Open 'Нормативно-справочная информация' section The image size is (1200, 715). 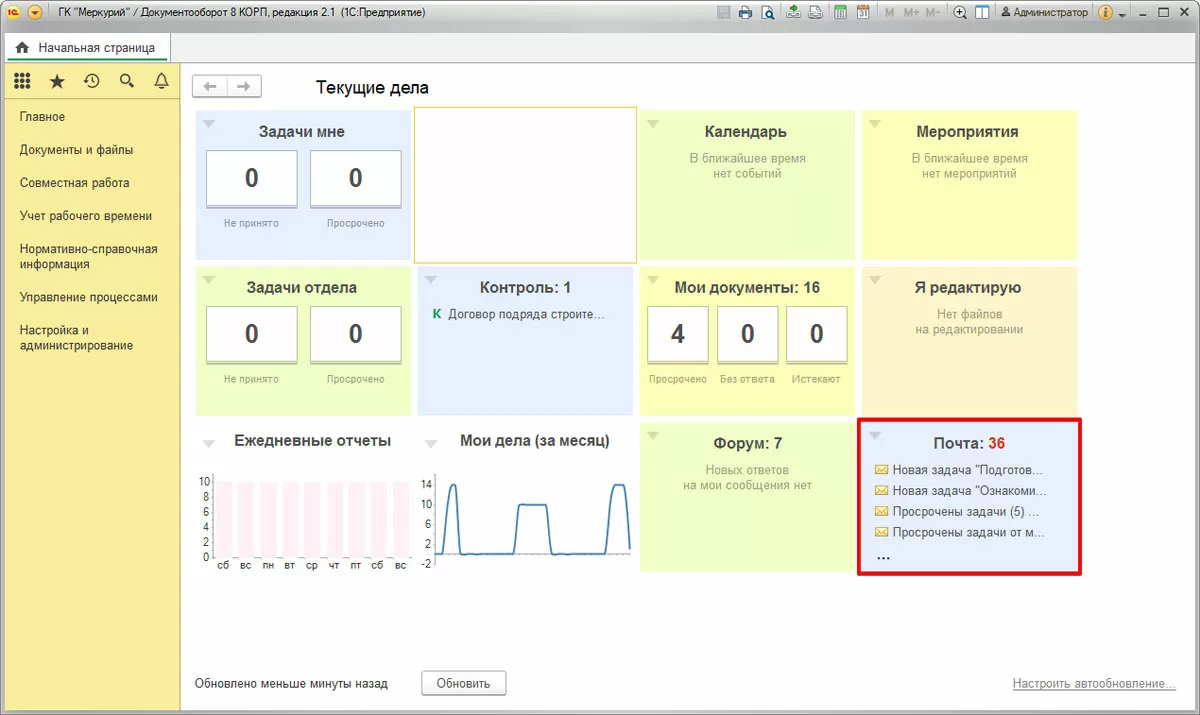(88, 257)
